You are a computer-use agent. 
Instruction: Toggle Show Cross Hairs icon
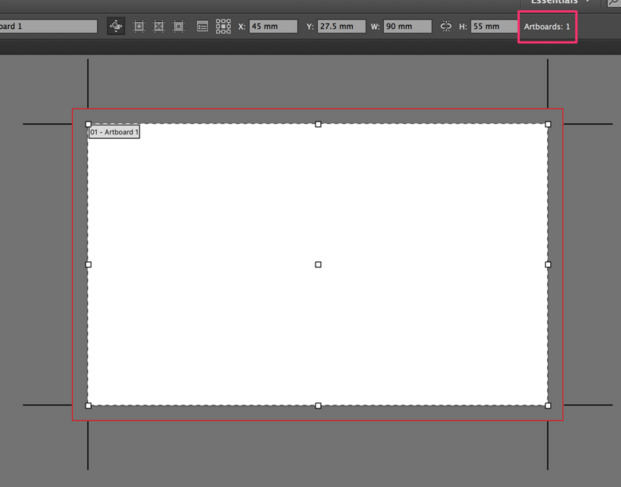159,27
